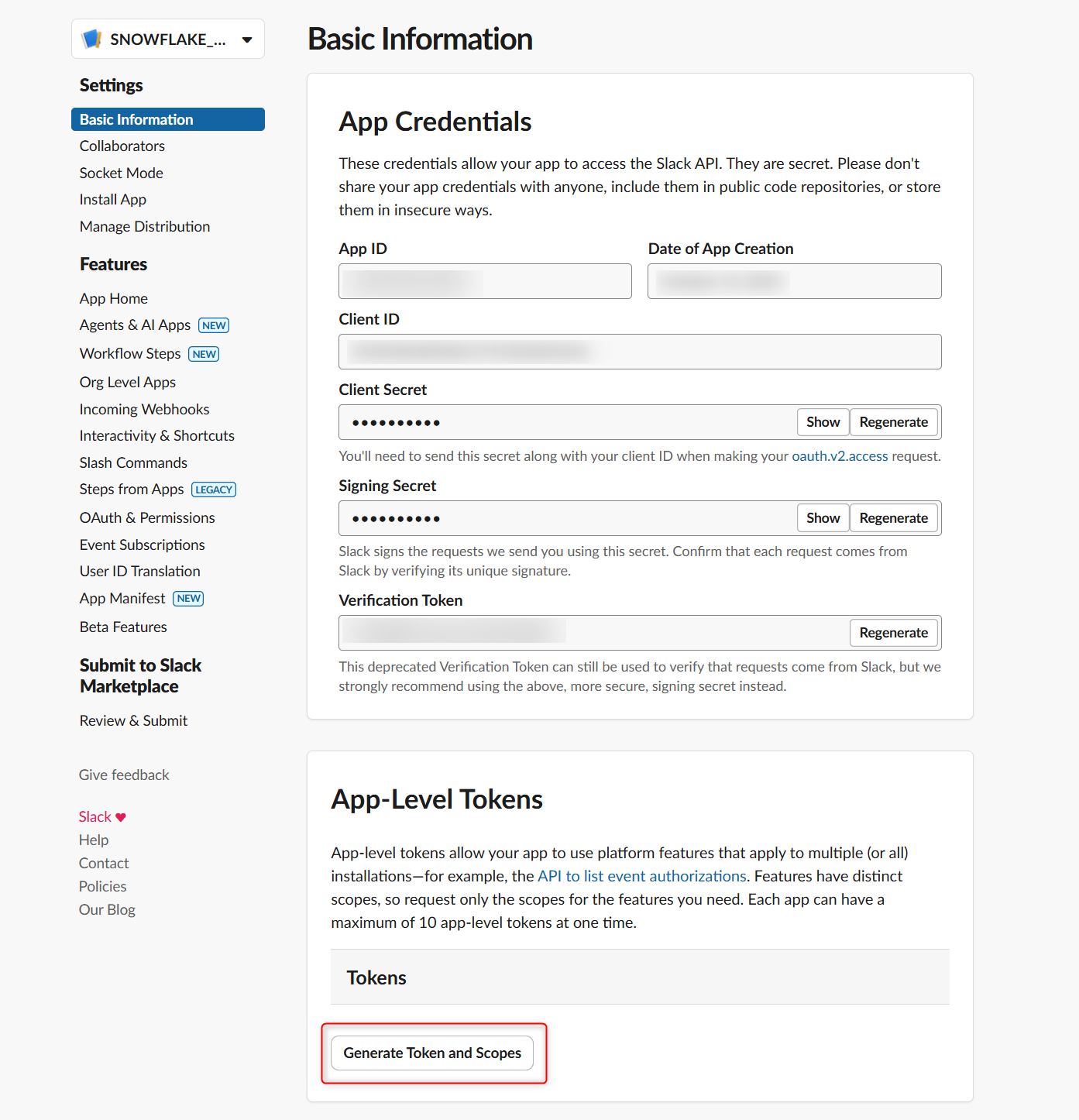Regenerate the Signing Secret
Image resolution: width=1079 pixels, height=1120 pixels.
pos(893,518)
